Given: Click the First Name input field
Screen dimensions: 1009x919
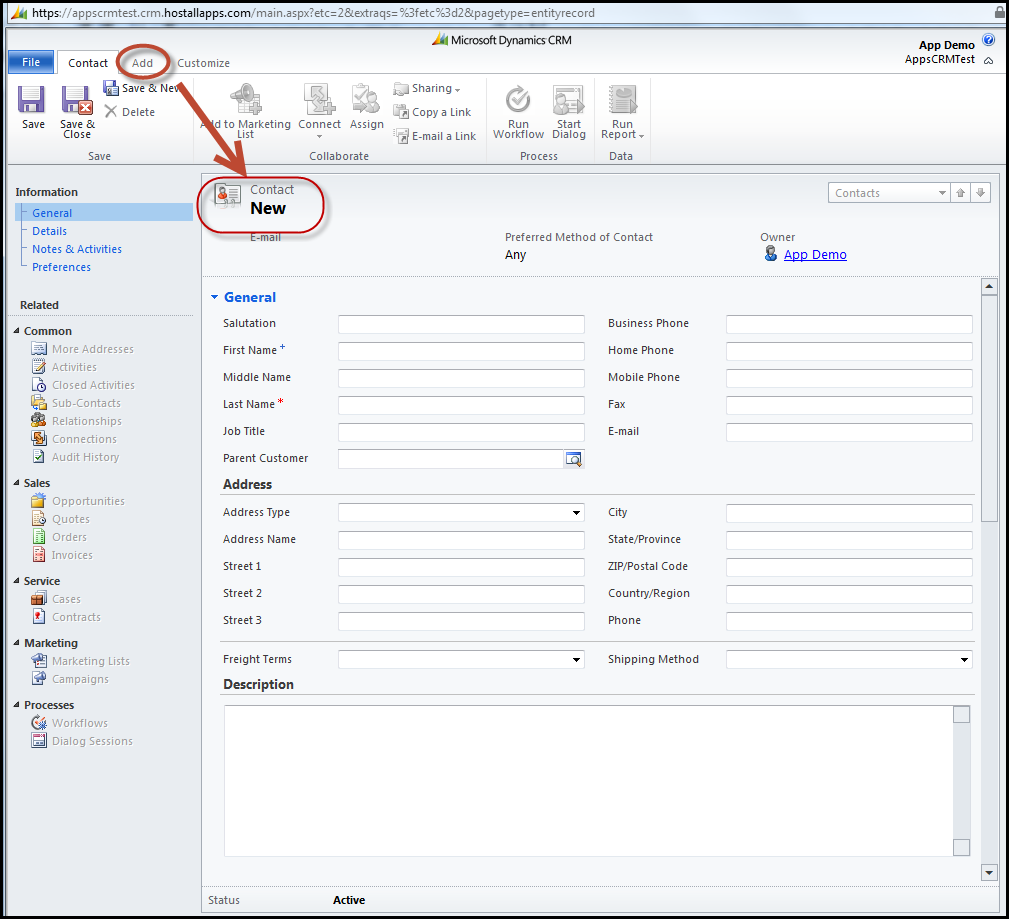Looking at the screenshot, I should click(461, 351).
